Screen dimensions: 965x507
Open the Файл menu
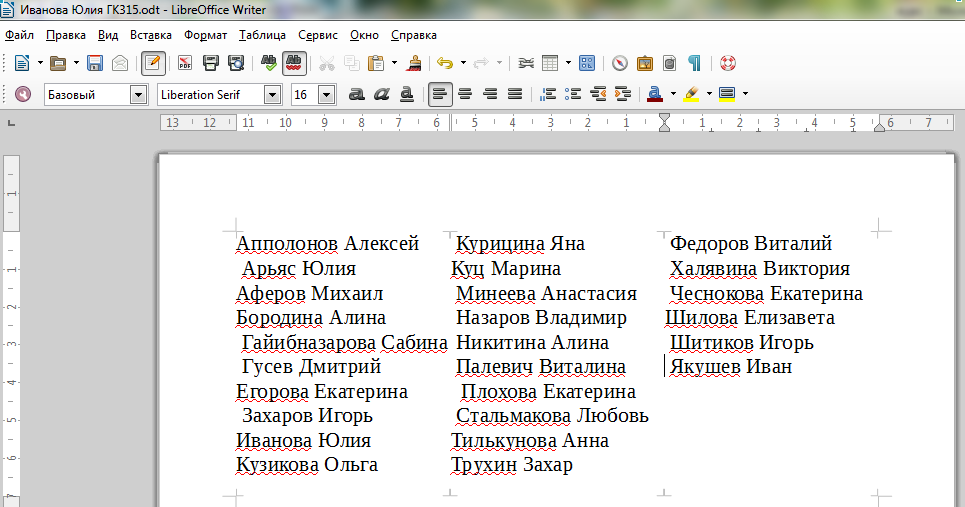tap(19, 35)
